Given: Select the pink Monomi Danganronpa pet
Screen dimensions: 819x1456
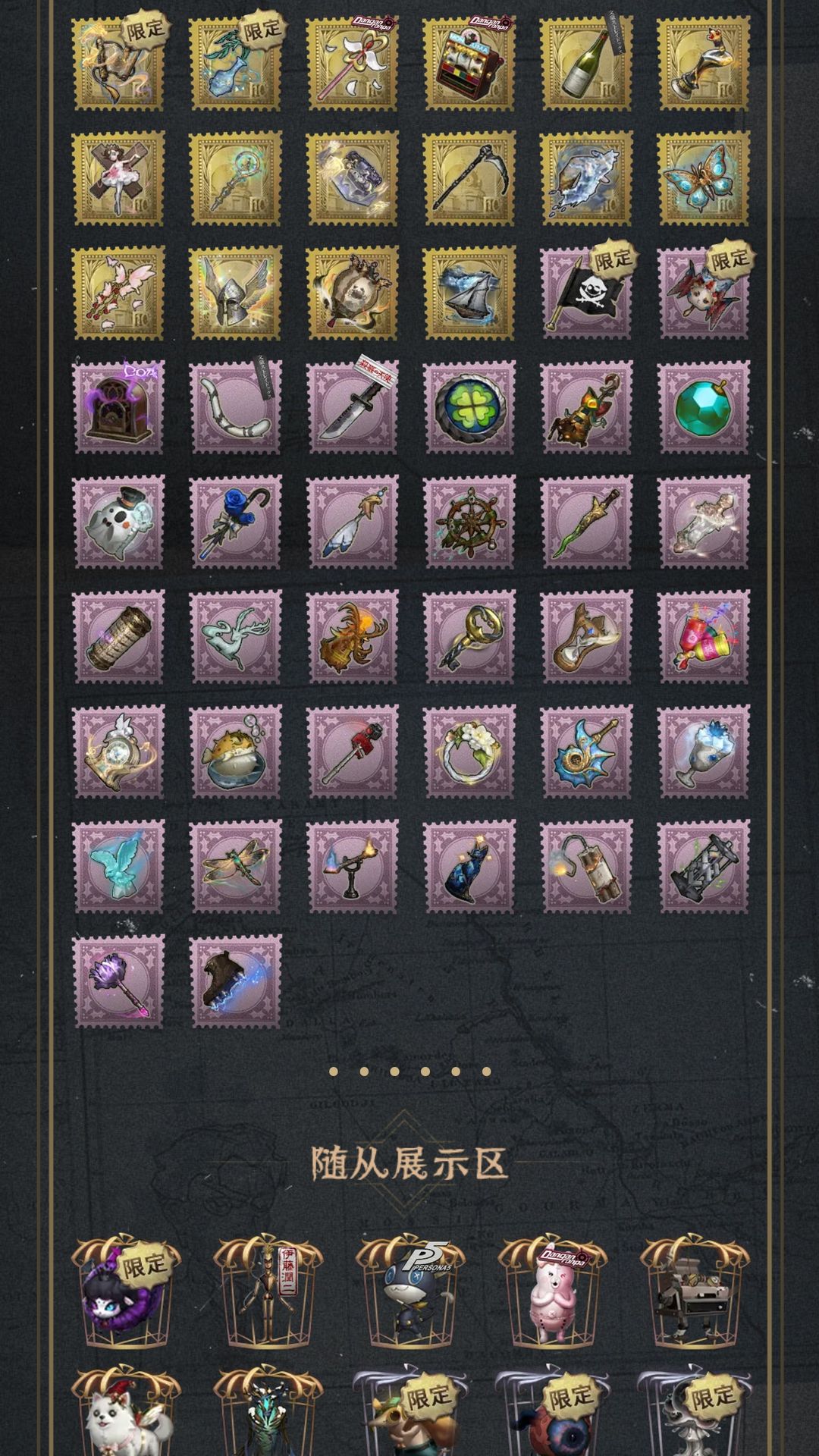Looking at the screenshot, I should (552, 1294).
